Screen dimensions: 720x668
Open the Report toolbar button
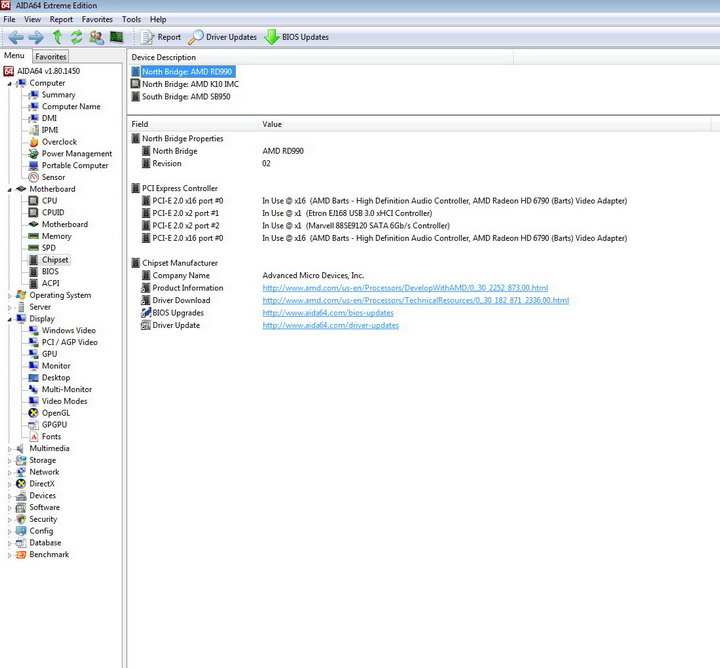click(x=160, y=37)
